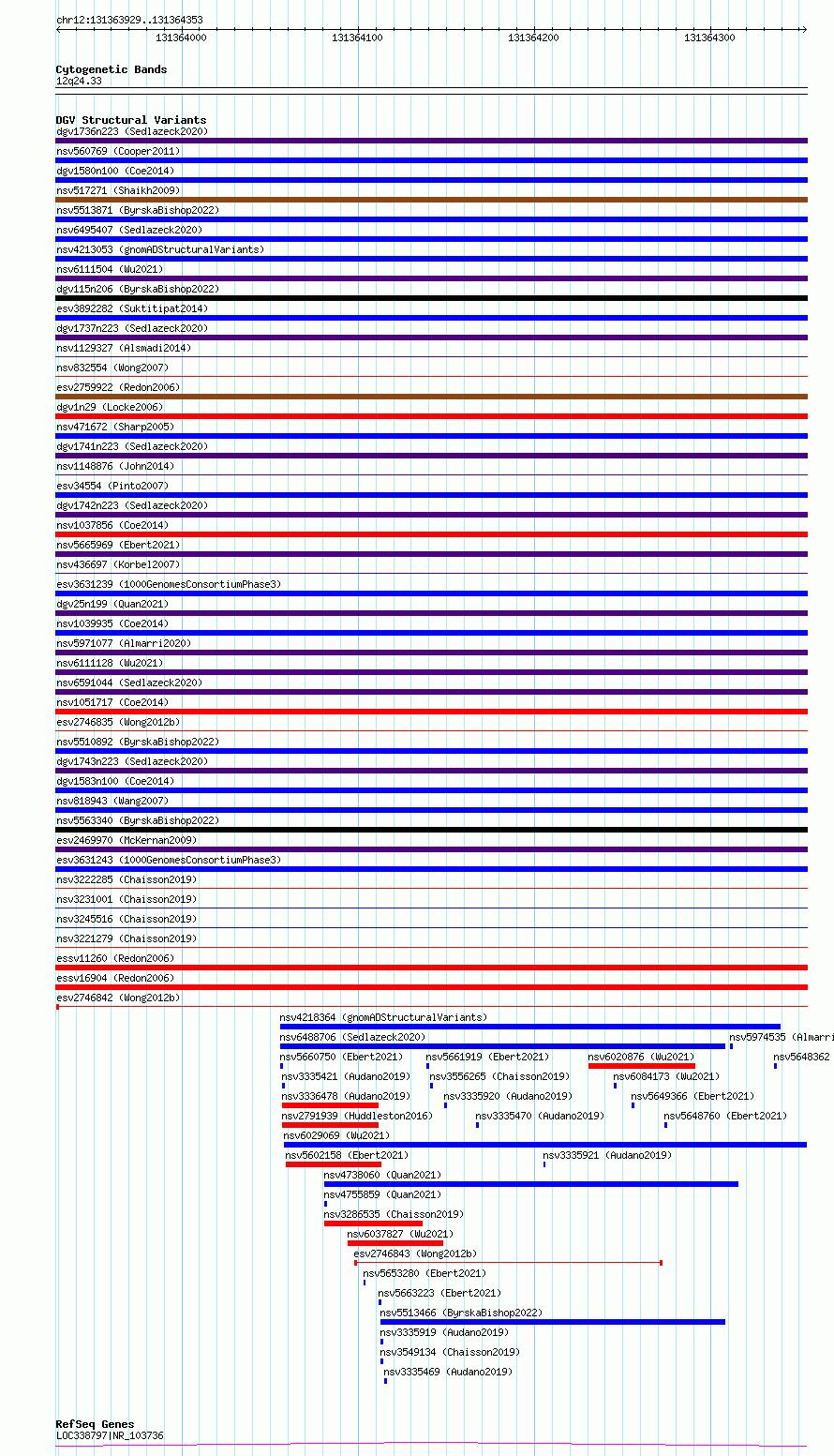Select nsv5649366 (Ebert2021) label
The image size is (834, 1456).
(x=693, y=1096)
